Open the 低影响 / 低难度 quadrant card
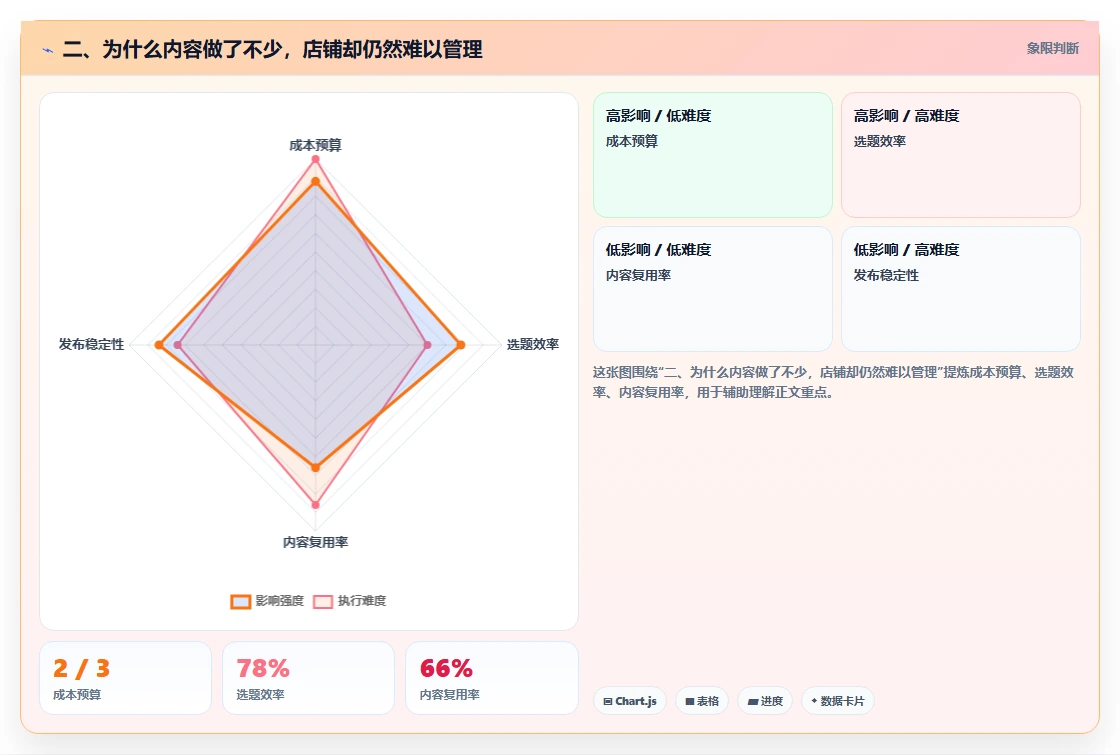 713,289
